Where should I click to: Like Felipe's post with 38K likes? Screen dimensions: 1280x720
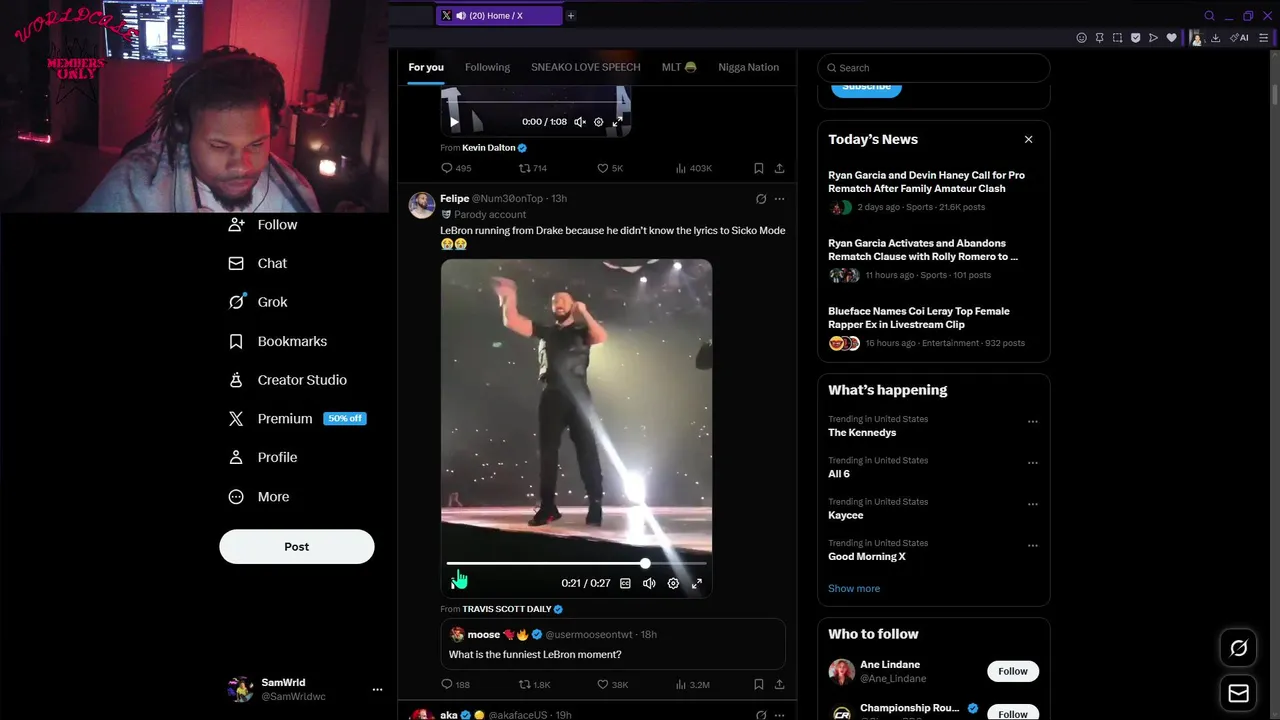tap(612, 685)
